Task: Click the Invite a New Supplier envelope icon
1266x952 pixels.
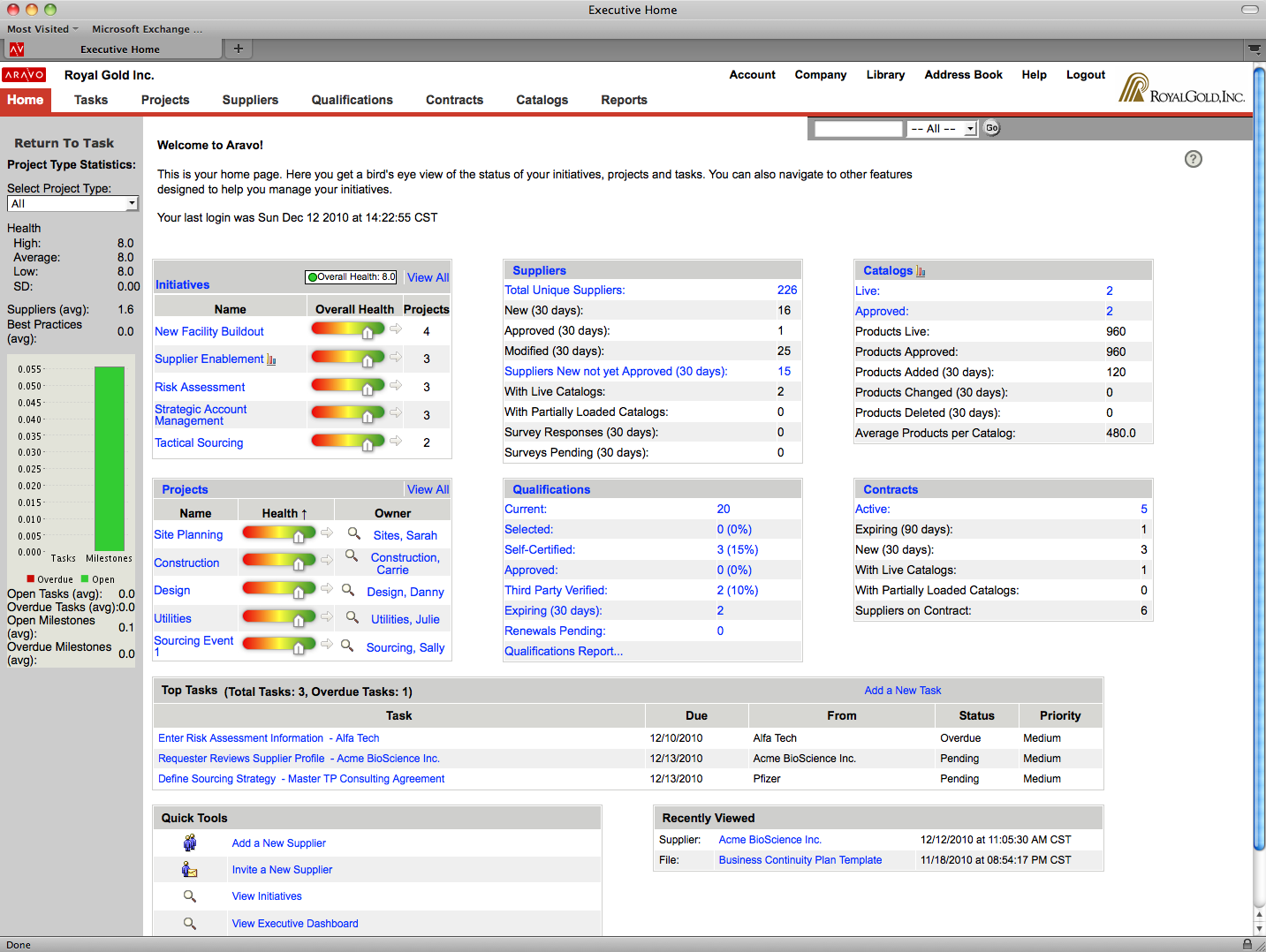Action: pos(190,869)
